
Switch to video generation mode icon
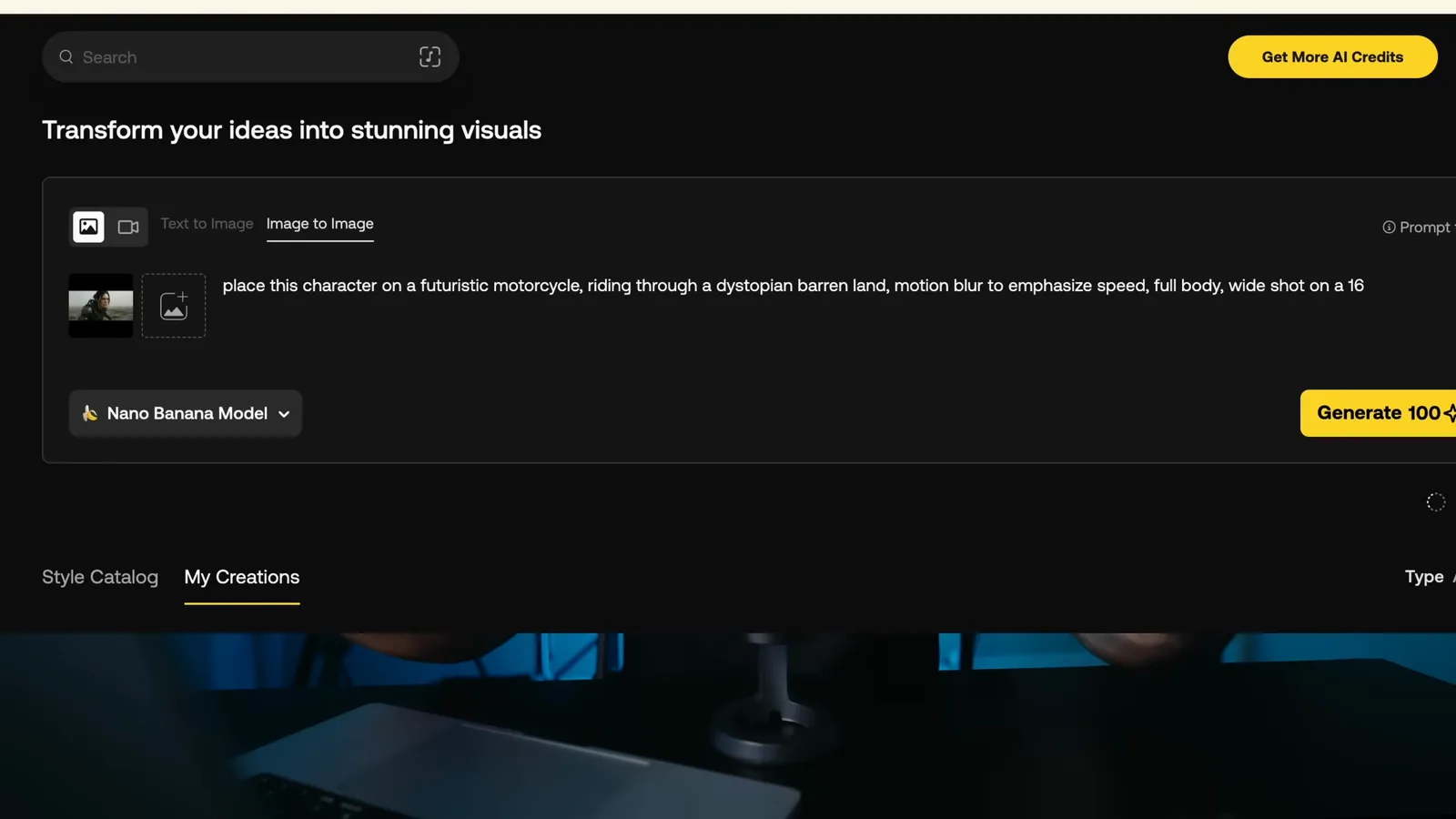(x=128, y=227)
